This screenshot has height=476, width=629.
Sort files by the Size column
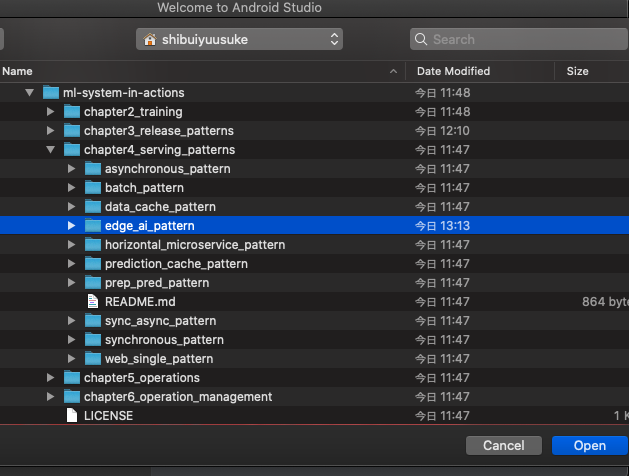click(592, 71)
